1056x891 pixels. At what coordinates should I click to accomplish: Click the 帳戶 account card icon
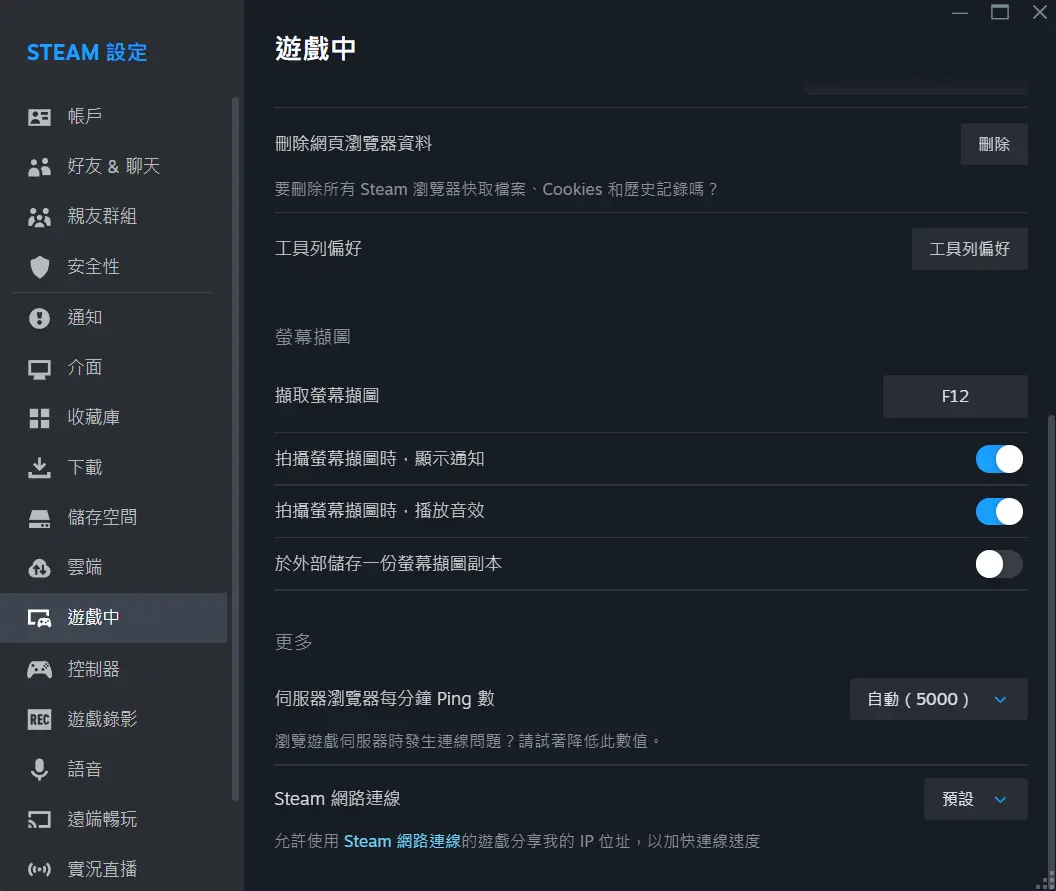(x=39, y=117)
